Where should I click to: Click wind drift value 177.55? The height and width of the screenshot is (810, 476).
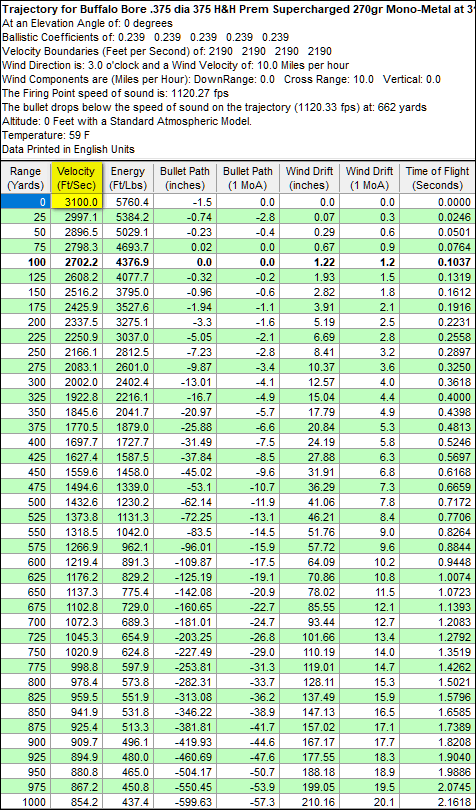coord(311,756)
